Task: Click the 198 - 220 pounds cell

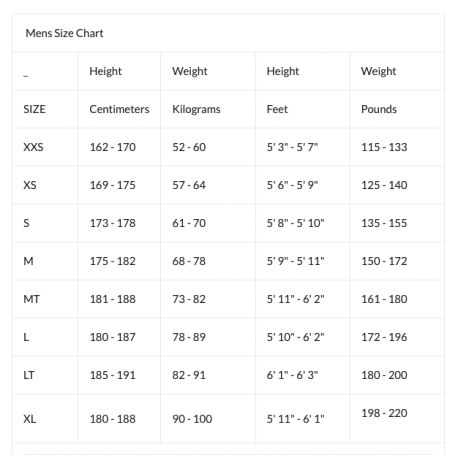Action: tap(384, 413)
